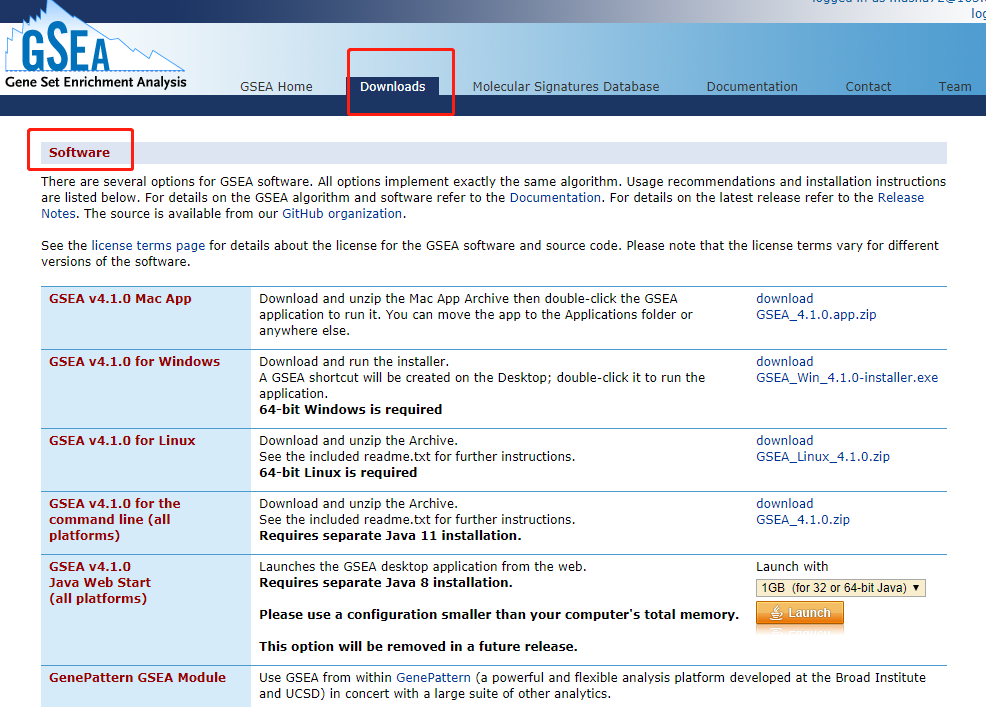Click the 'GSEA v4.1.0 Mac App' row title
Image resolution: width=986 pixels, height=707 pixels.
point(120,299)
